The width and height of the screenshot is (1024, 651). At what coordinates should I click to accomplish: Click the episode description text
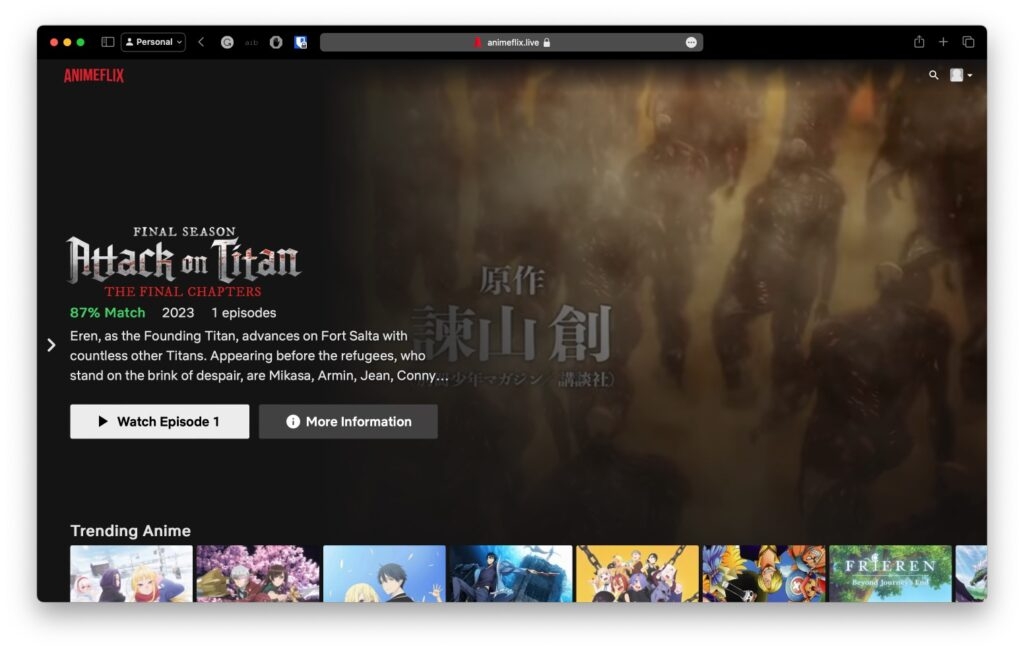point(259,356)
